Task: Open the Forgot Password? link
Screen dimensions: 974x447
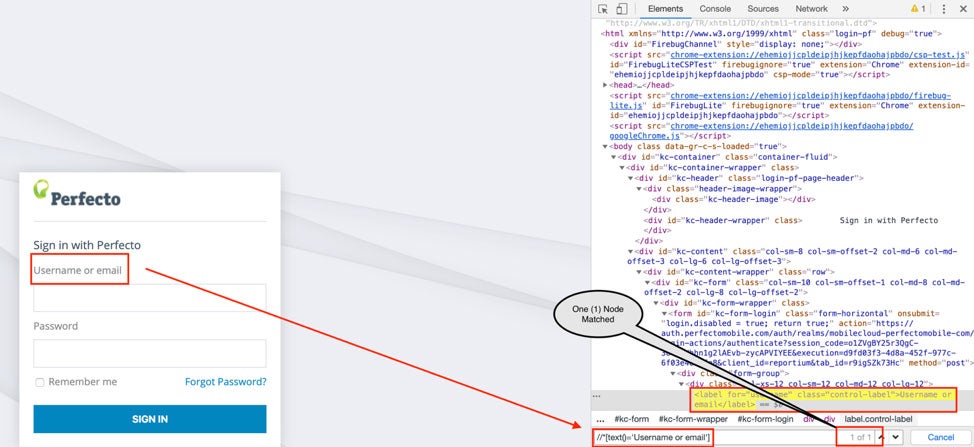Action: pos(225,382)
